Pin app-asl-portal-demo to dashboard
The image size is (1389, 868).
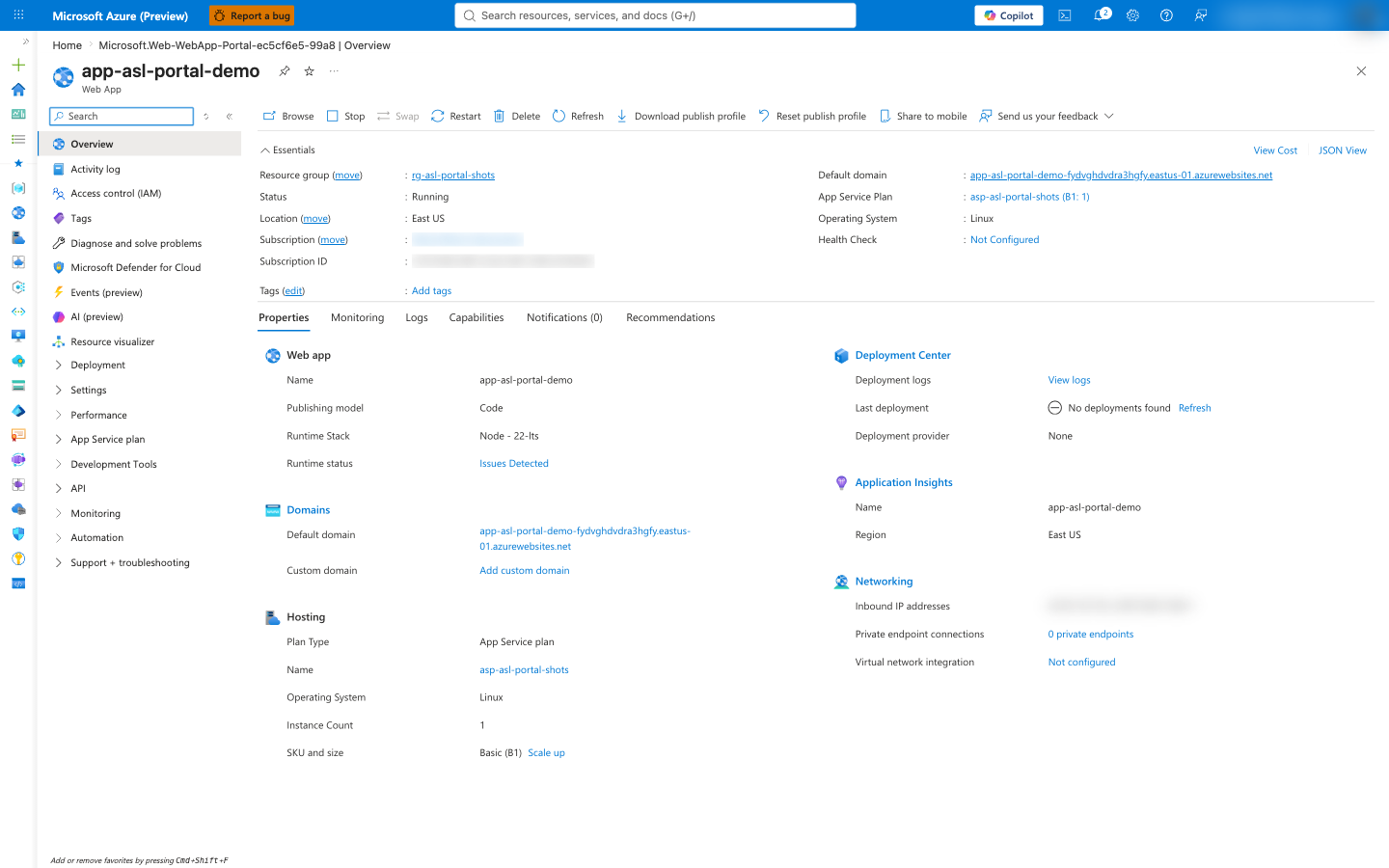285,71
